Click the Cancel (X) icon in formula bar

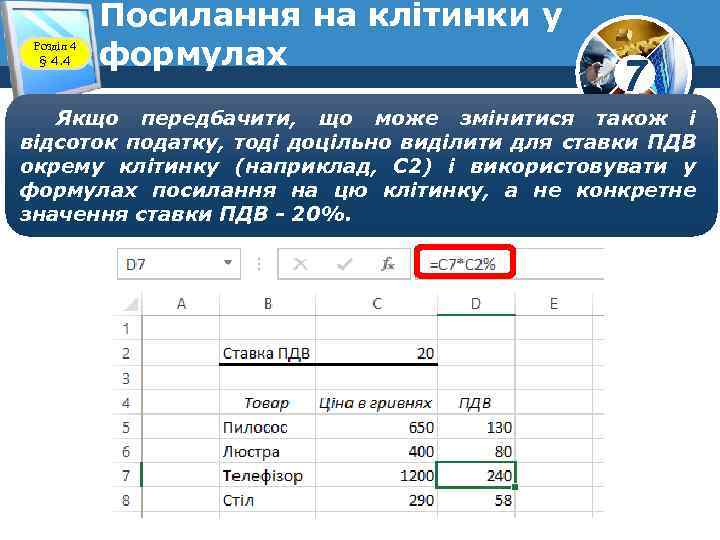click(300, 264)
